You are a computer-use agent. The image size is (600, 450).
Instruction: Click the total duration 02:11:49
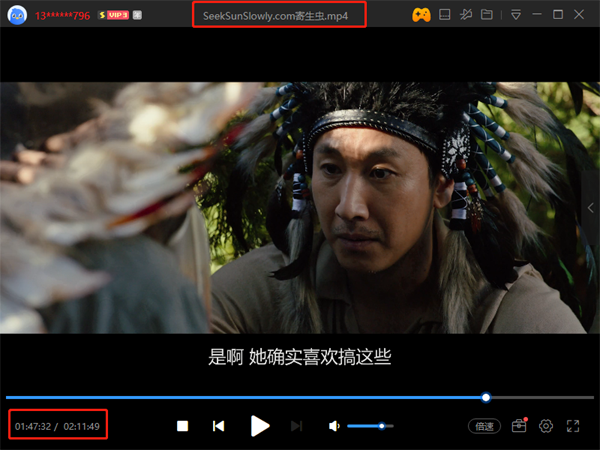click(82, 426)
